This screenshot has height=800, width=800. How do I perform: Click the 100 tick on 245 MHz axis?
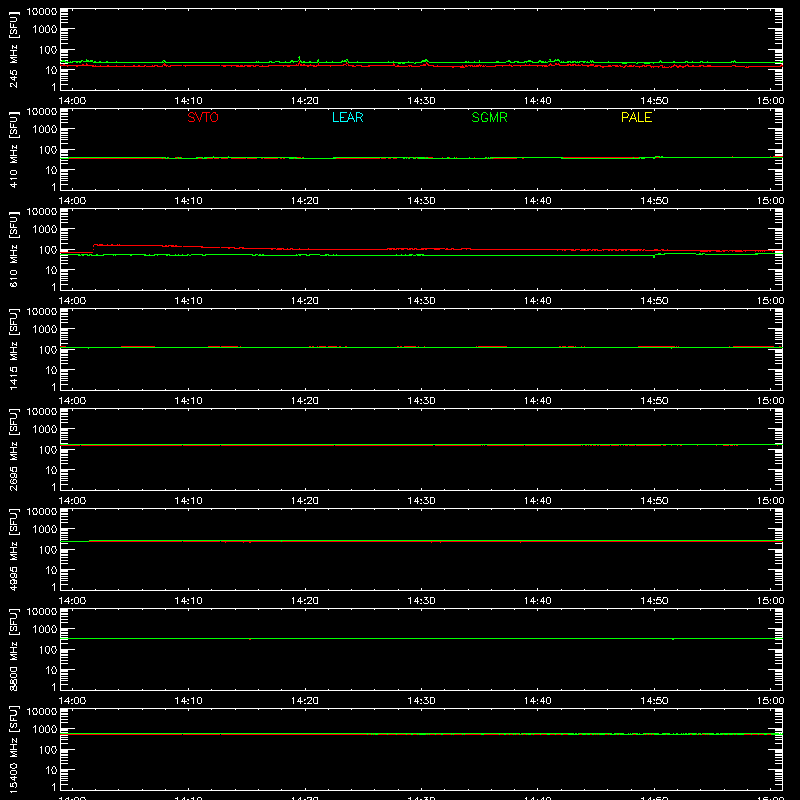(48, 50)
